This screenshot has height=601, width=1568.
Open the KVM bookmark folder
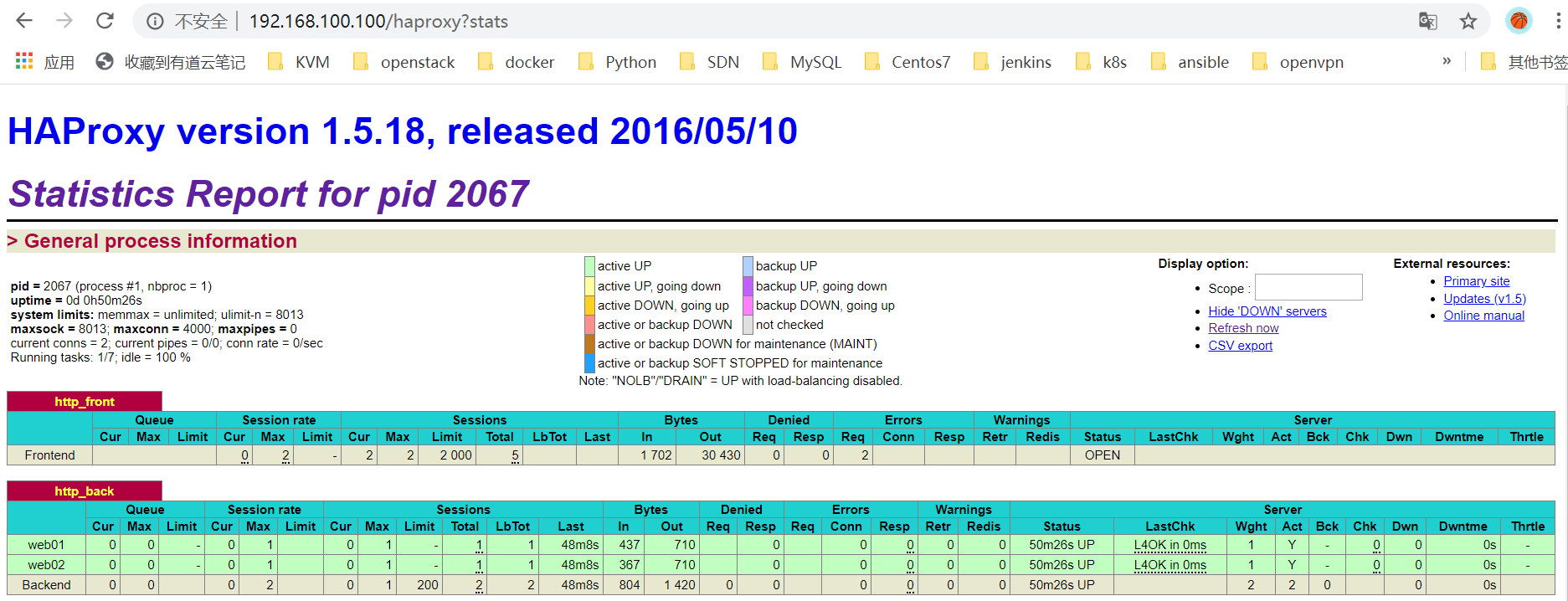[x=299, y=62]
